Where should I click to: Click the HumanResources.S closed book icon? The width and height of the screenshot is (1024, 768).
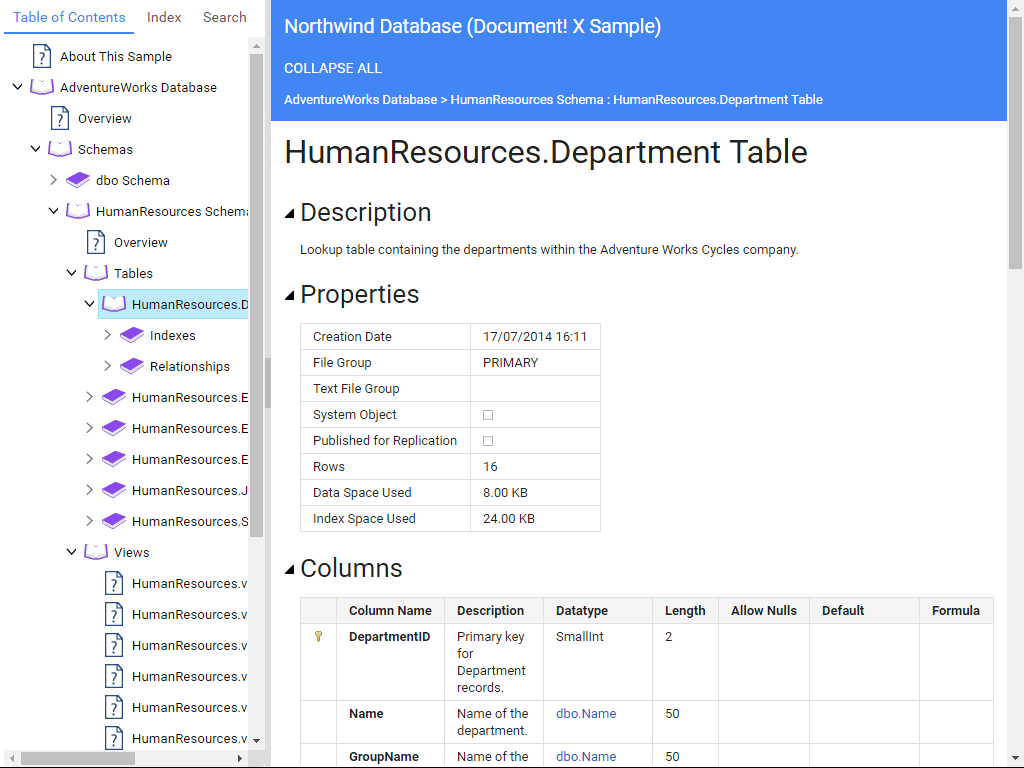(x=114, y=521)
